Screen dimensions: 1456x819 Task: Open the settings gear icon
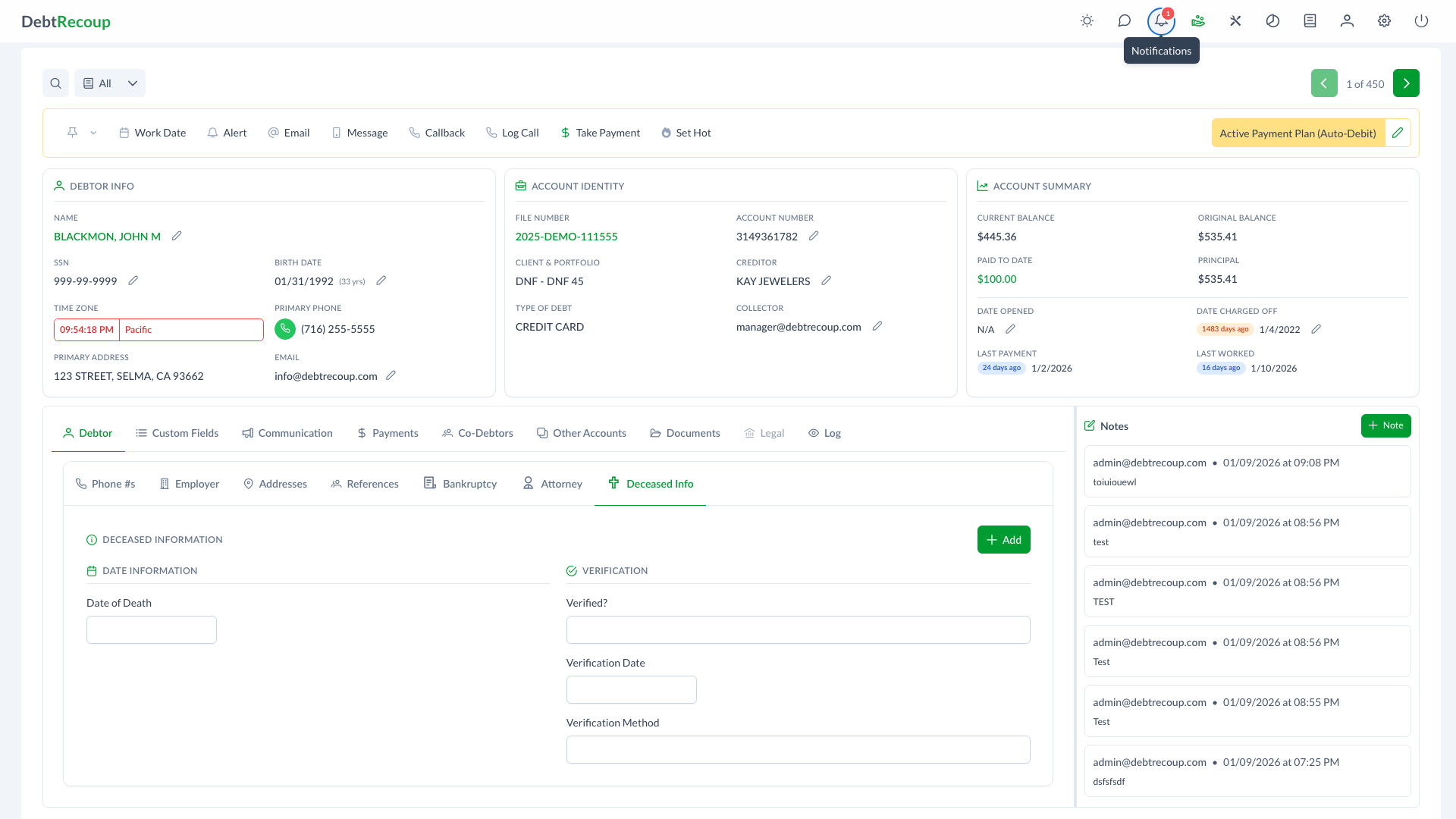point(1384,21)
